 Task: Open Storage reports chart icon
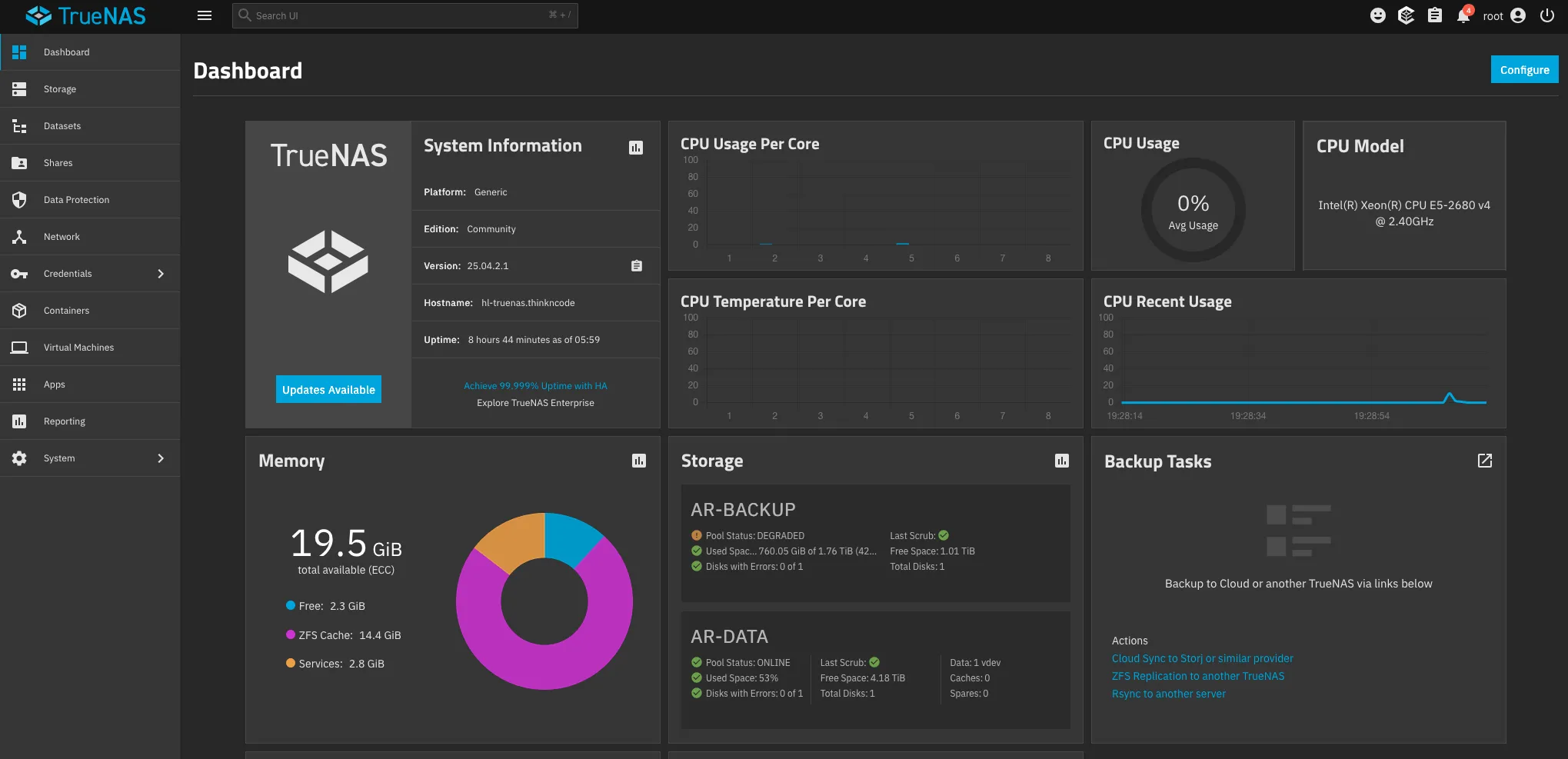coord(1062,461)
